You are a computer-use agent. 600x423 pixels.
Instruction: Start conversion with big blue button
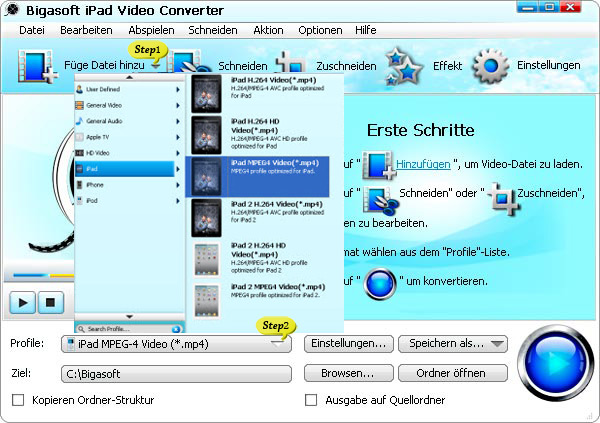click(x=555, y=363)
